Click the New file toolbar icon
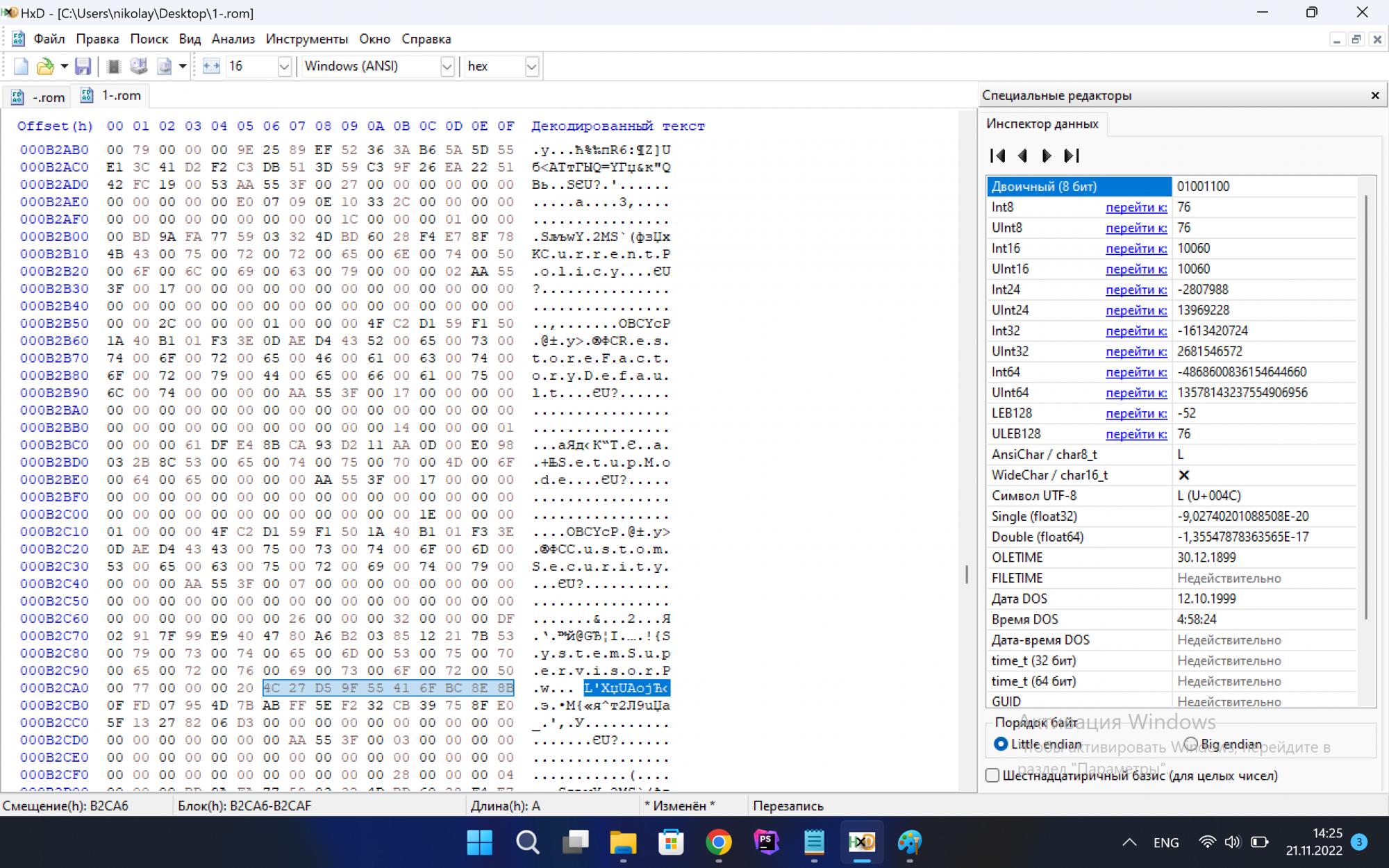1389x868 pixels. (x=21, y=66)
